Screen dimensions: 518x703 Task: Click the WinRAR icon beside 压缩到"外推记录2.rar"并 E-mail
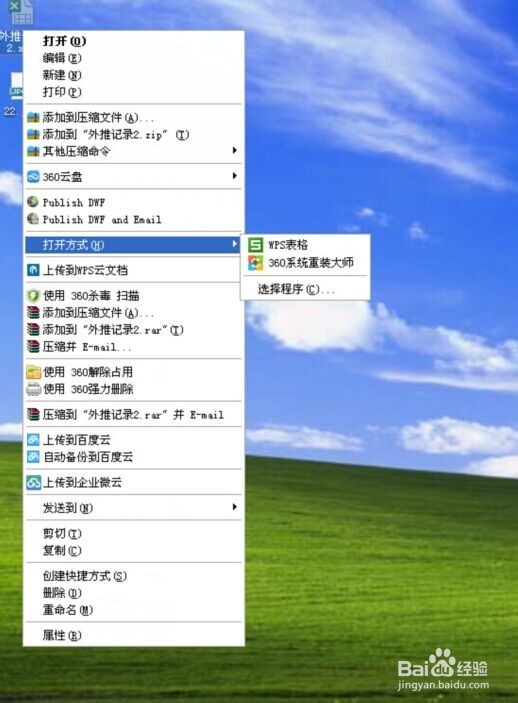33,414
